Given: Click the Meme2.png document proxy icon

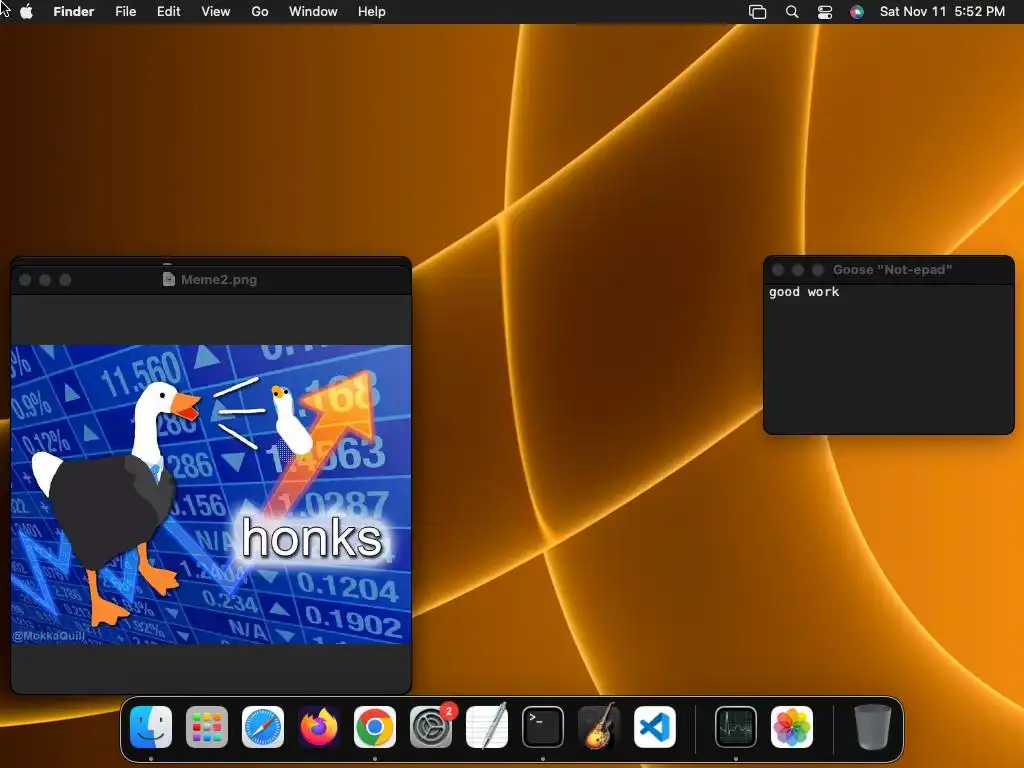Looking at the screenshot, I should click(168, 279).
